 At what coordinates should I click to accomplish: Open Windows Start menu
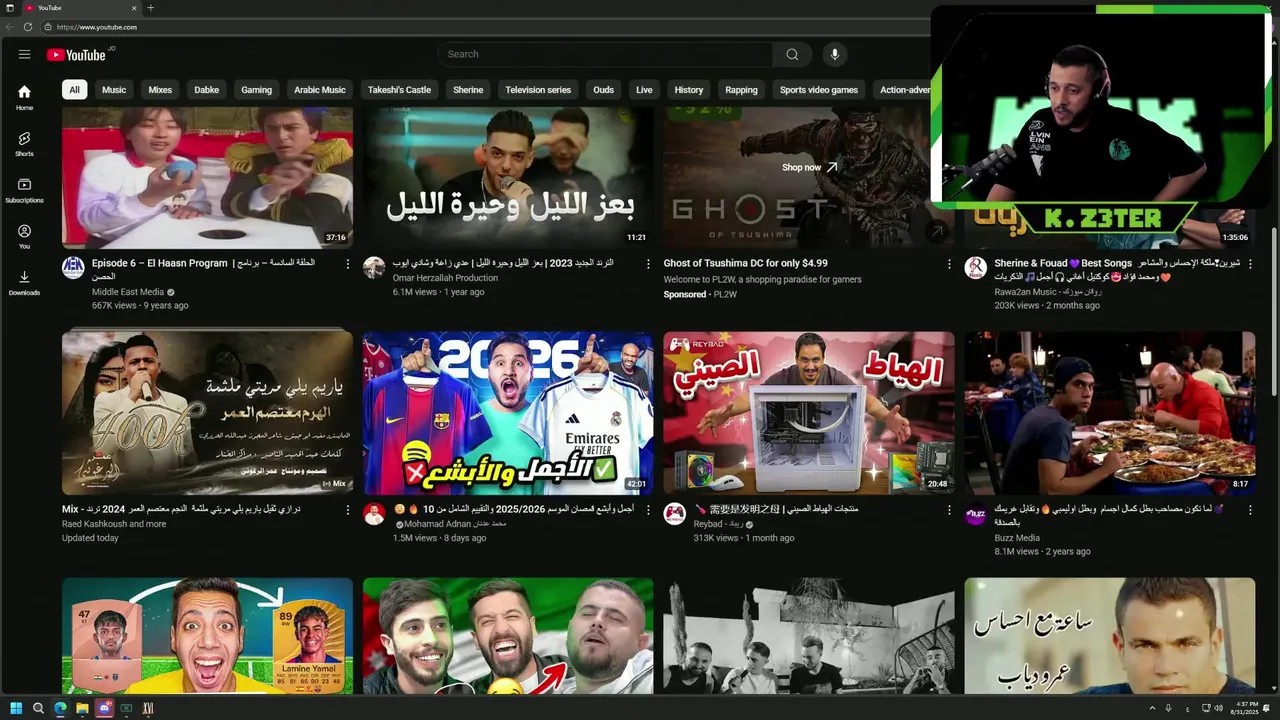coord(16,708)
